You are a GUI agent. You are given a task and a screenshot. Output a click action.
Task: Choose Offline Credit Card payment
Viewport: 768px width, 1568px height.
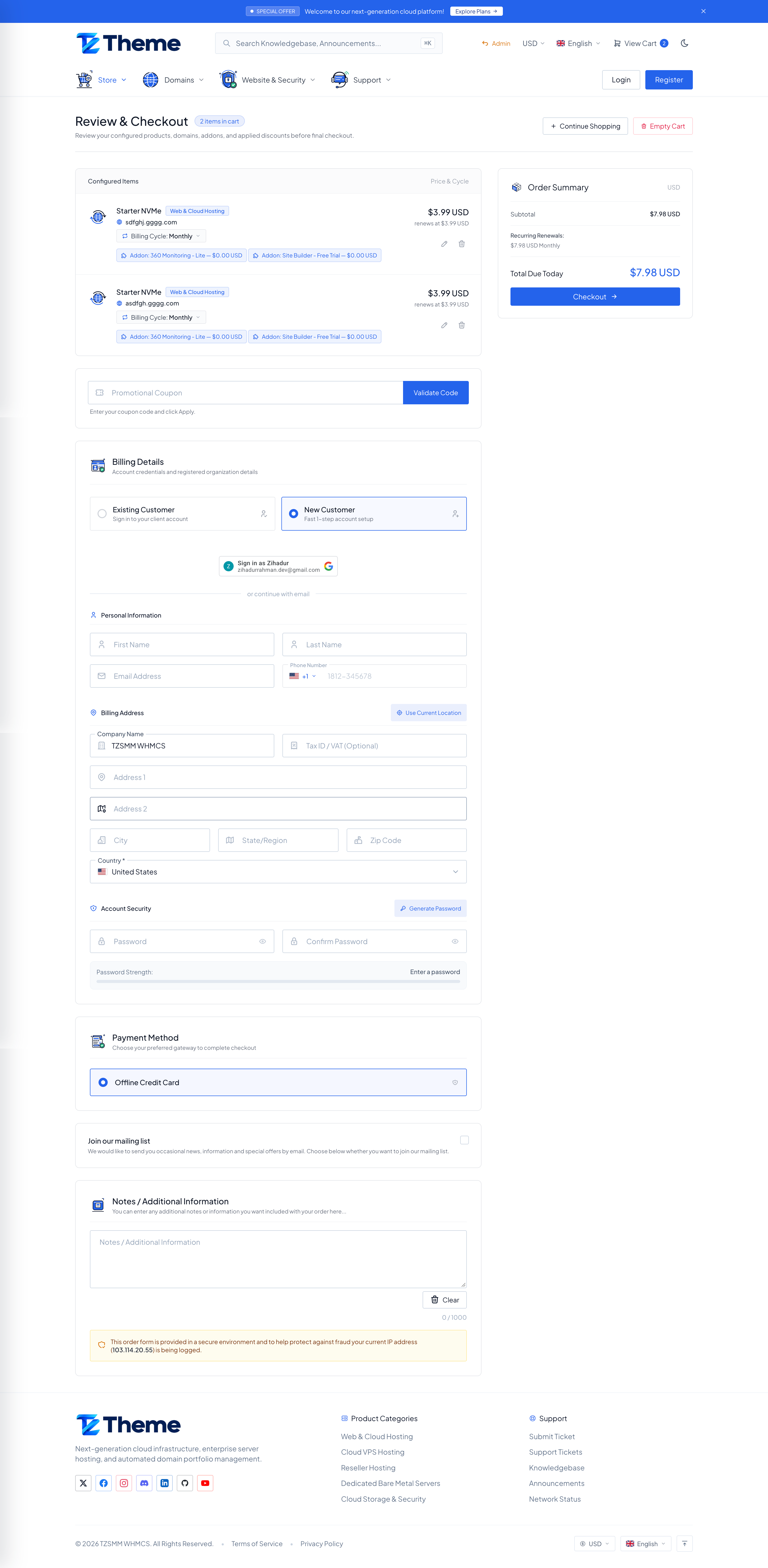[279, 1082]
